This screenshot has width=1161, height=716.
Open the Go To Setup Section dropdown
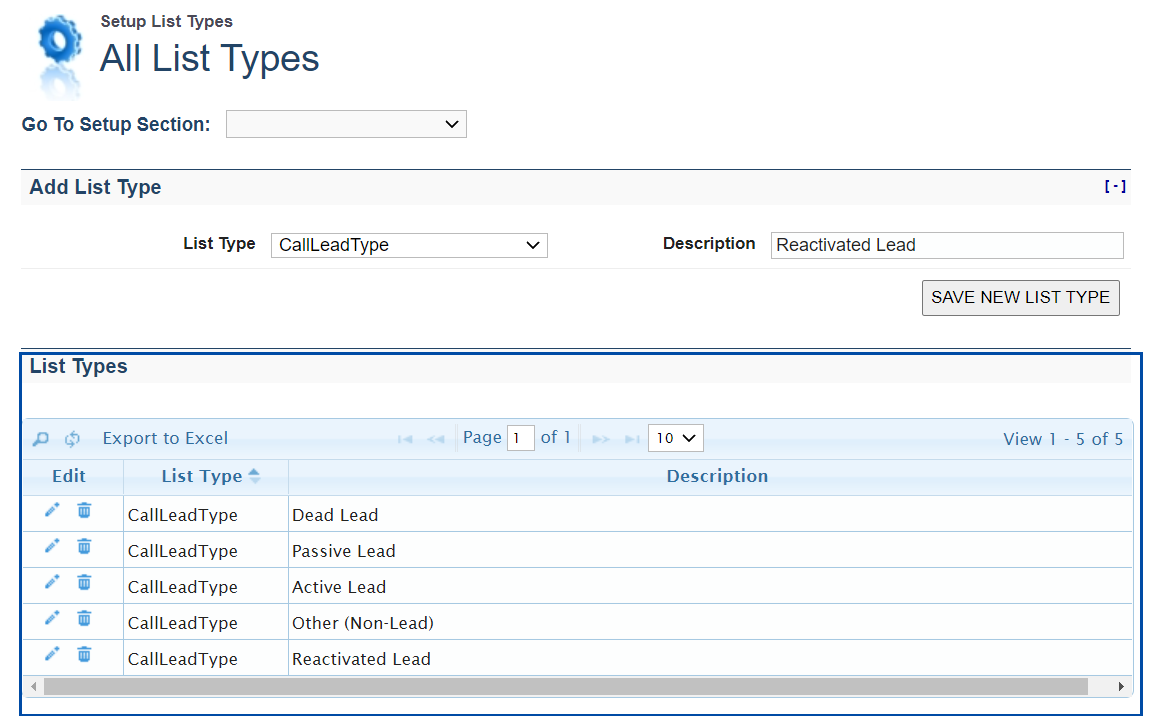tap(346, 124)
